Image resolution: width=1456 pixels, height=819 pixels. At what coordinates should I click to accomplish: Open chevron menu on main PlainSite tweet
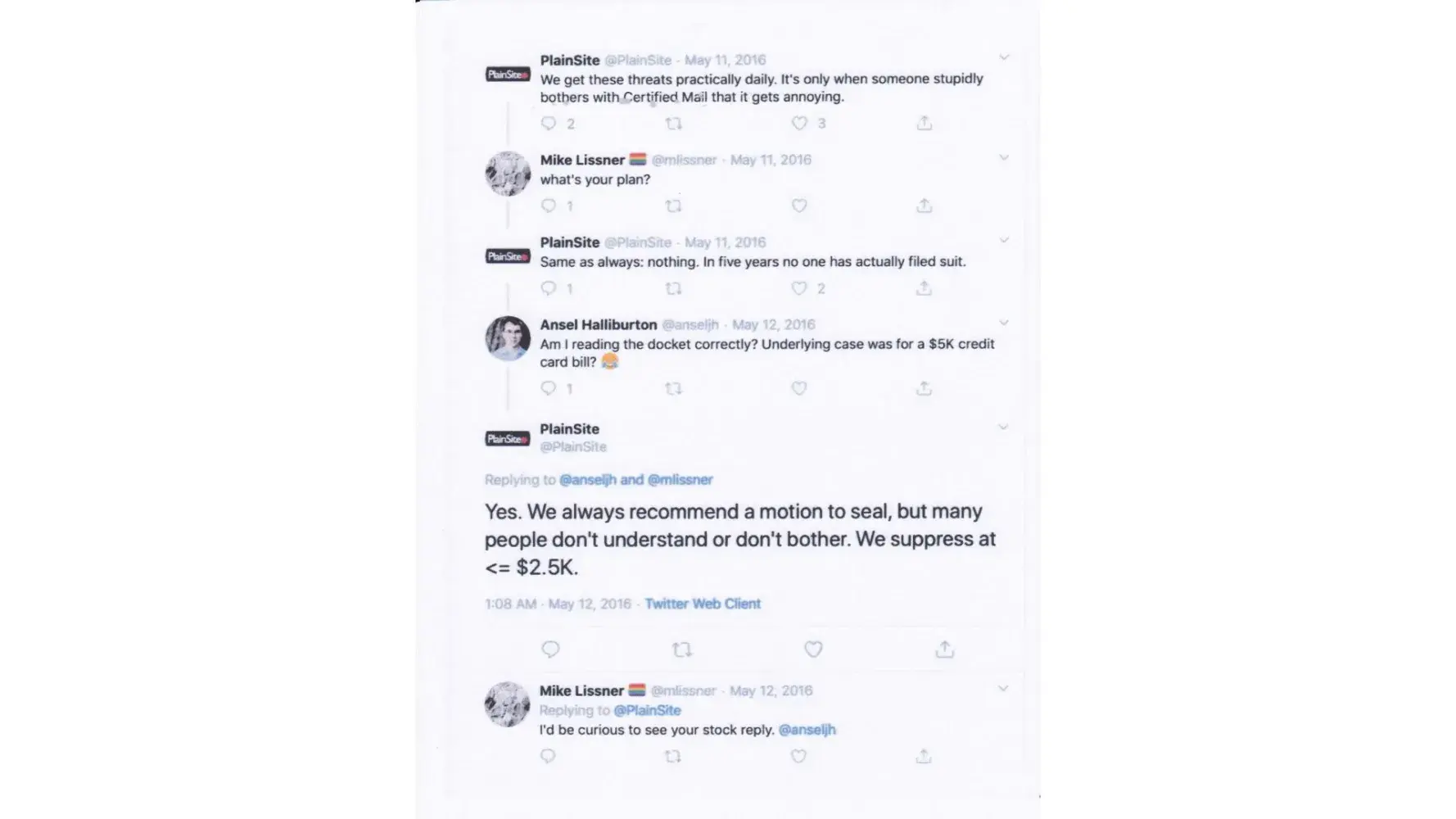1003,427
